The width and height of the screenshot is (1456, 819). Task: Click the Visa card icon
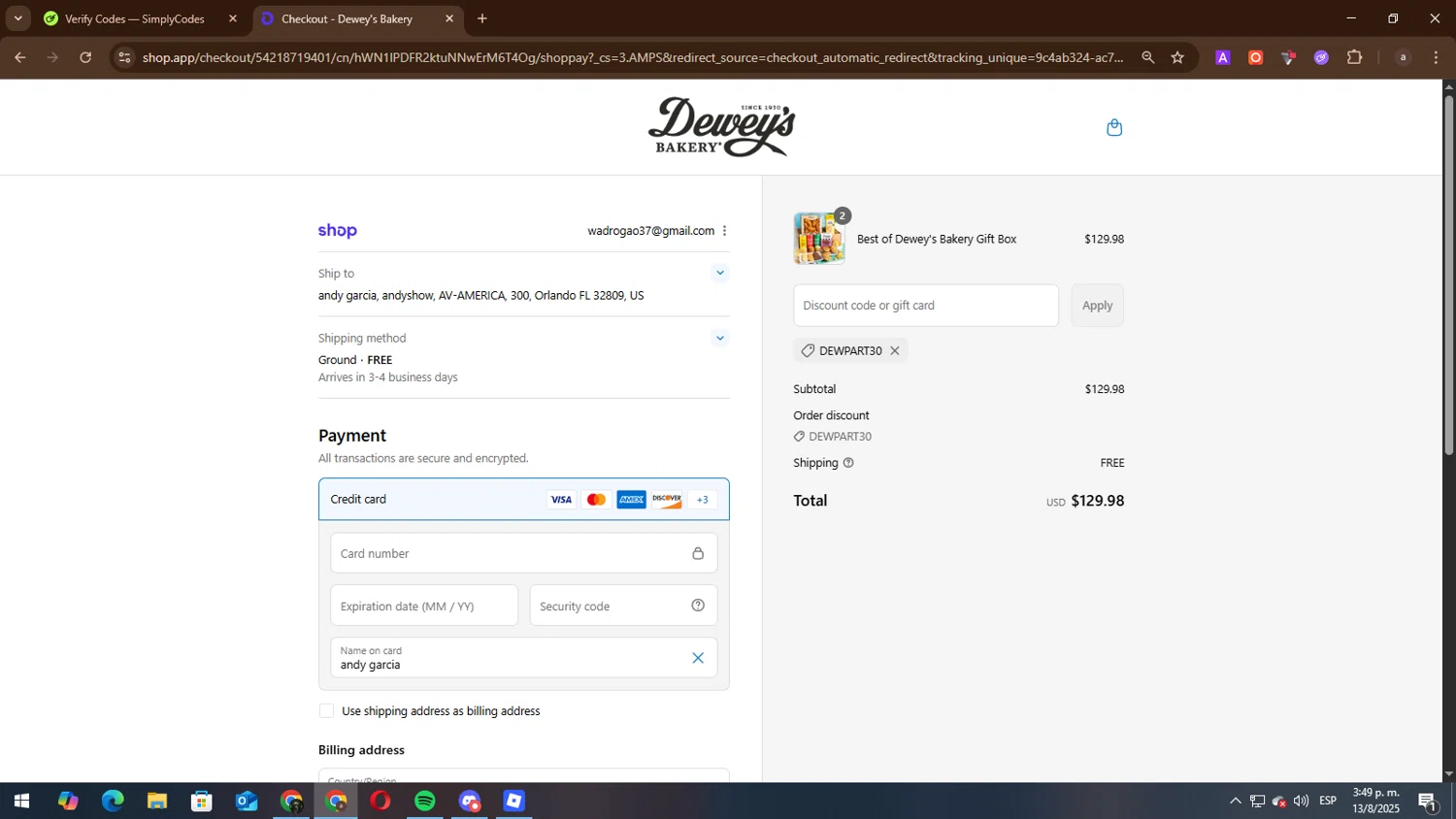[x=561, y=500]
